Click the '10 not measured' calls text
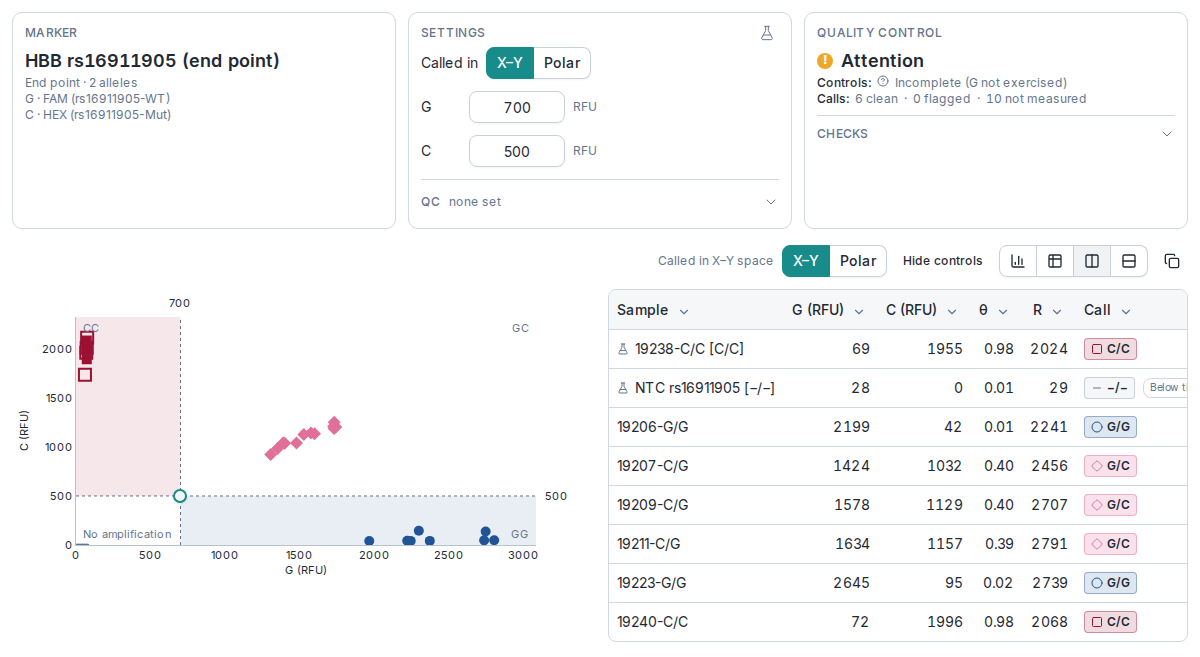Image resolution: width=1200 pixels, height=657 pixels. click(1036, 99)
